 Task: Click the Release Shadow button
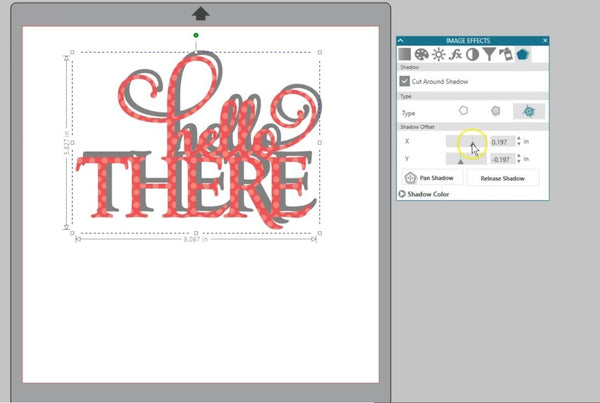[502, 178]
